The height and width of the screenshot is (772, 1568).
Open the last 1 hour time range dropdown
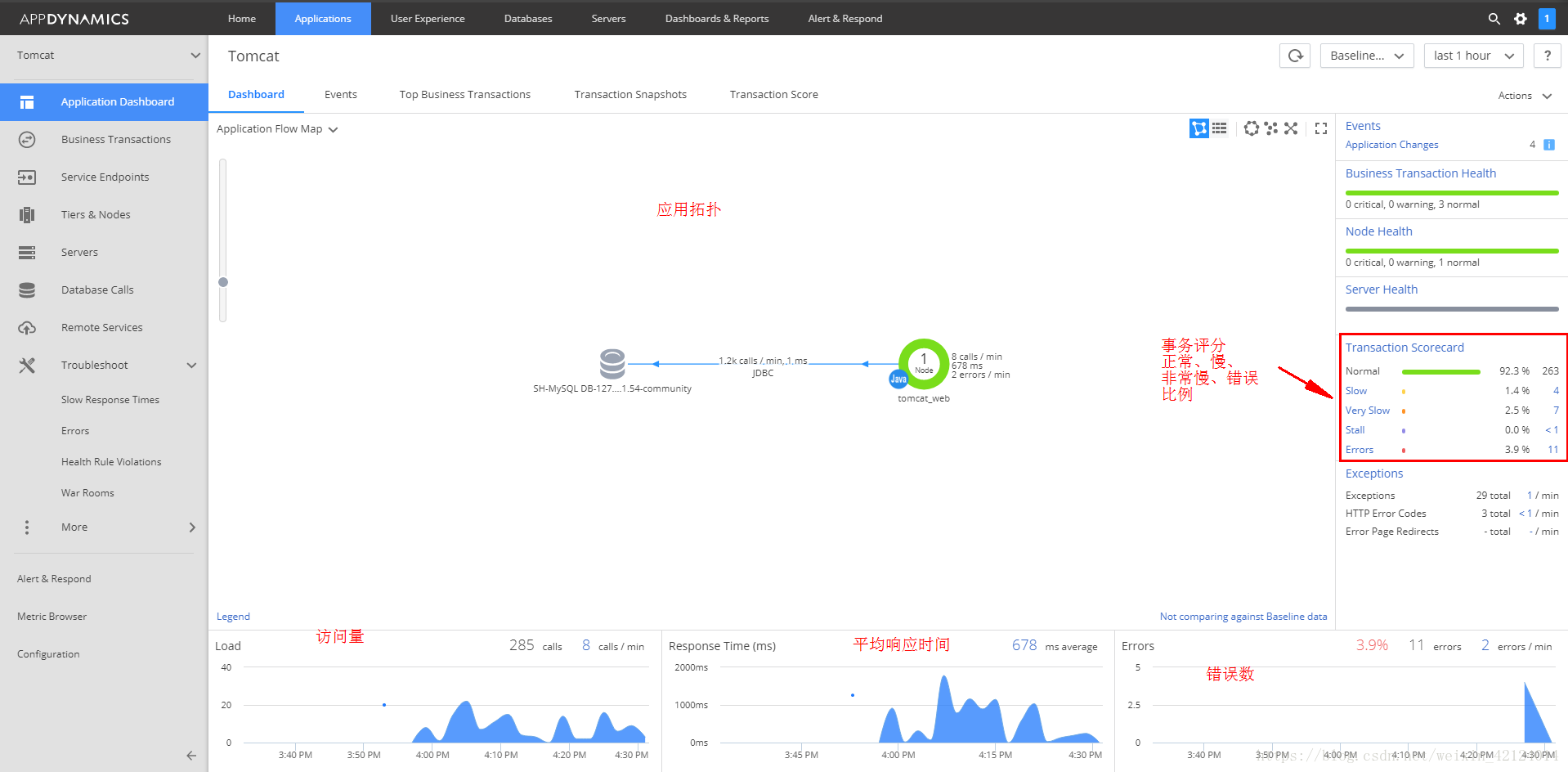coord(1473,56)
